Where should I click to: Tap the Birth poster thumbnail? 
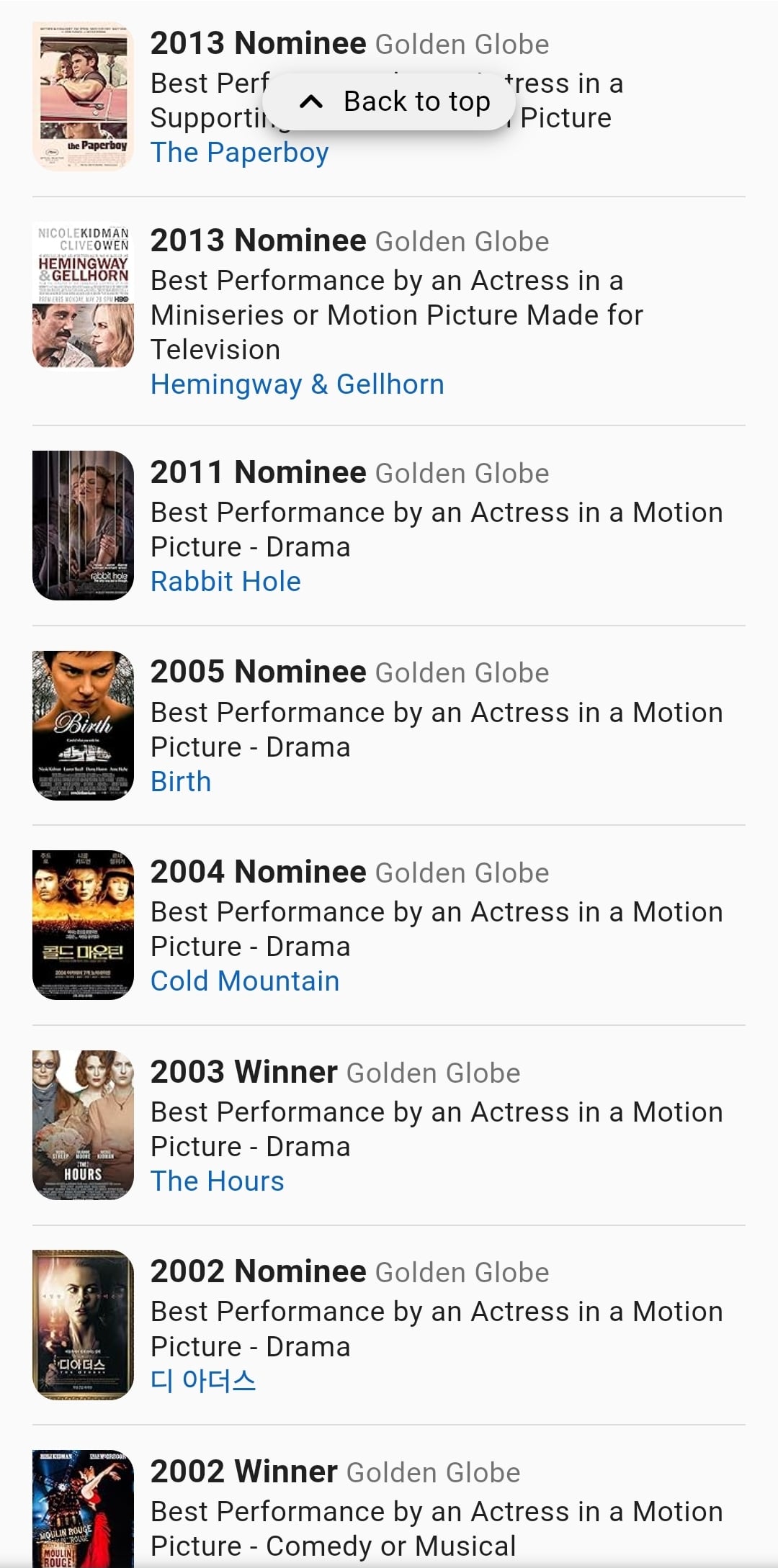point(84,726)
